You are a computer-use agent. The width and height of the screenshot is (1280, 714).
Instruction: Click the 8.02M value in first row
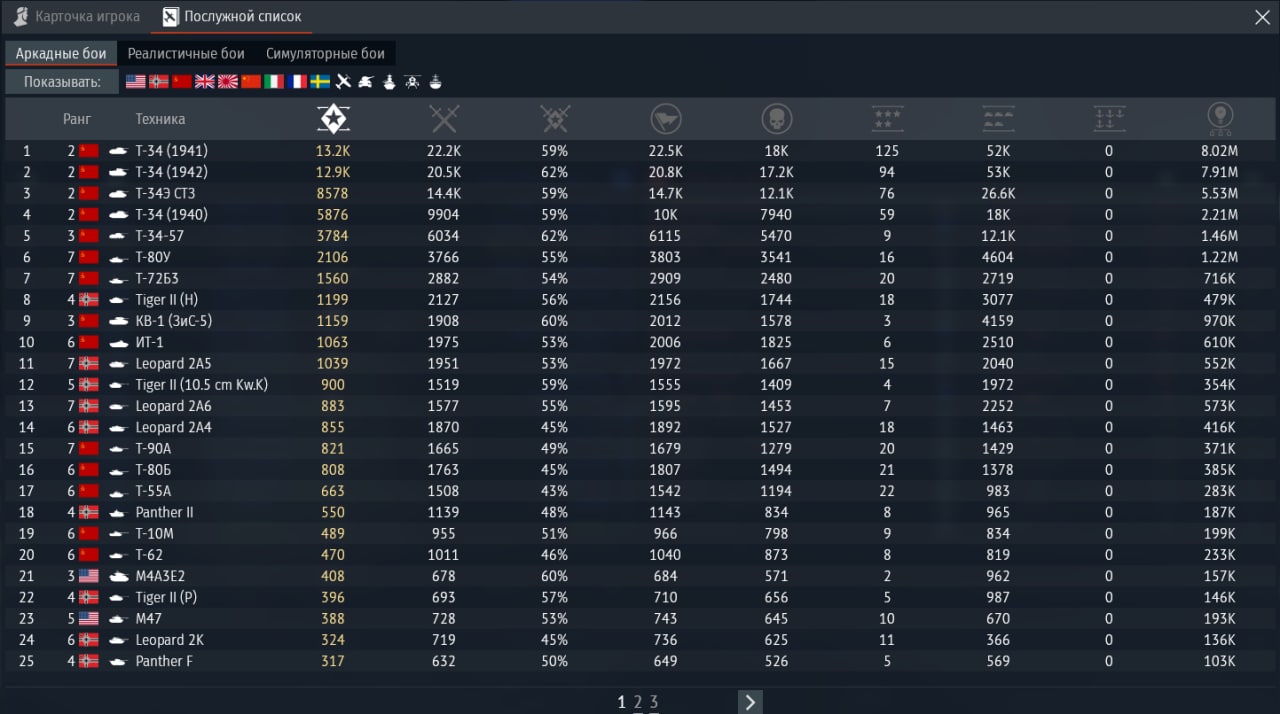(x=1219, y=151)
